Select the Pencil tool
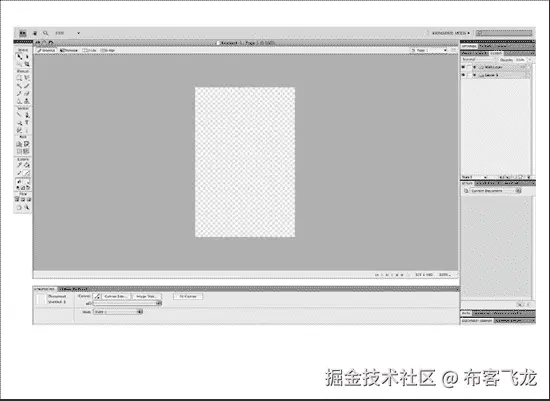Image resolution: width=550 pixels, height=401 pixels. [x=19, y=93]
